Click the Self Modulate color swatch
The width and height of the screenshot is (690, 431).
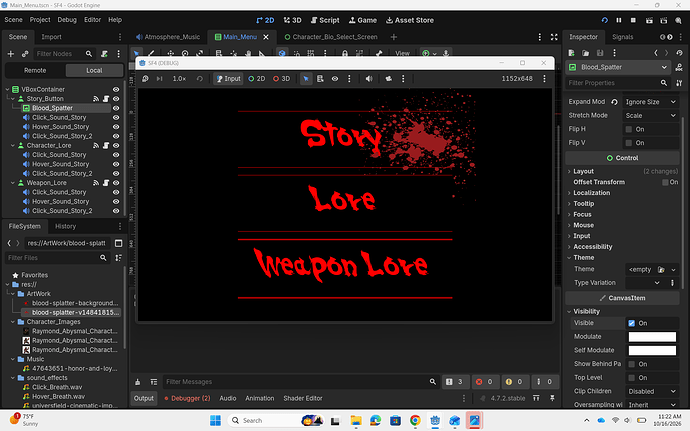coord(652,350)
